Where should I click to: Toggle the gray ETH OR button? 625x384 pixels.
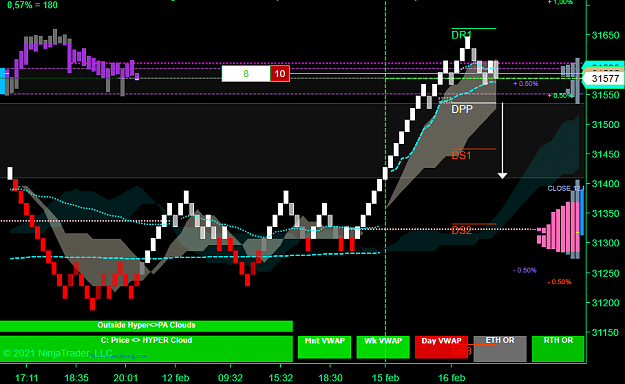point(500,349)
